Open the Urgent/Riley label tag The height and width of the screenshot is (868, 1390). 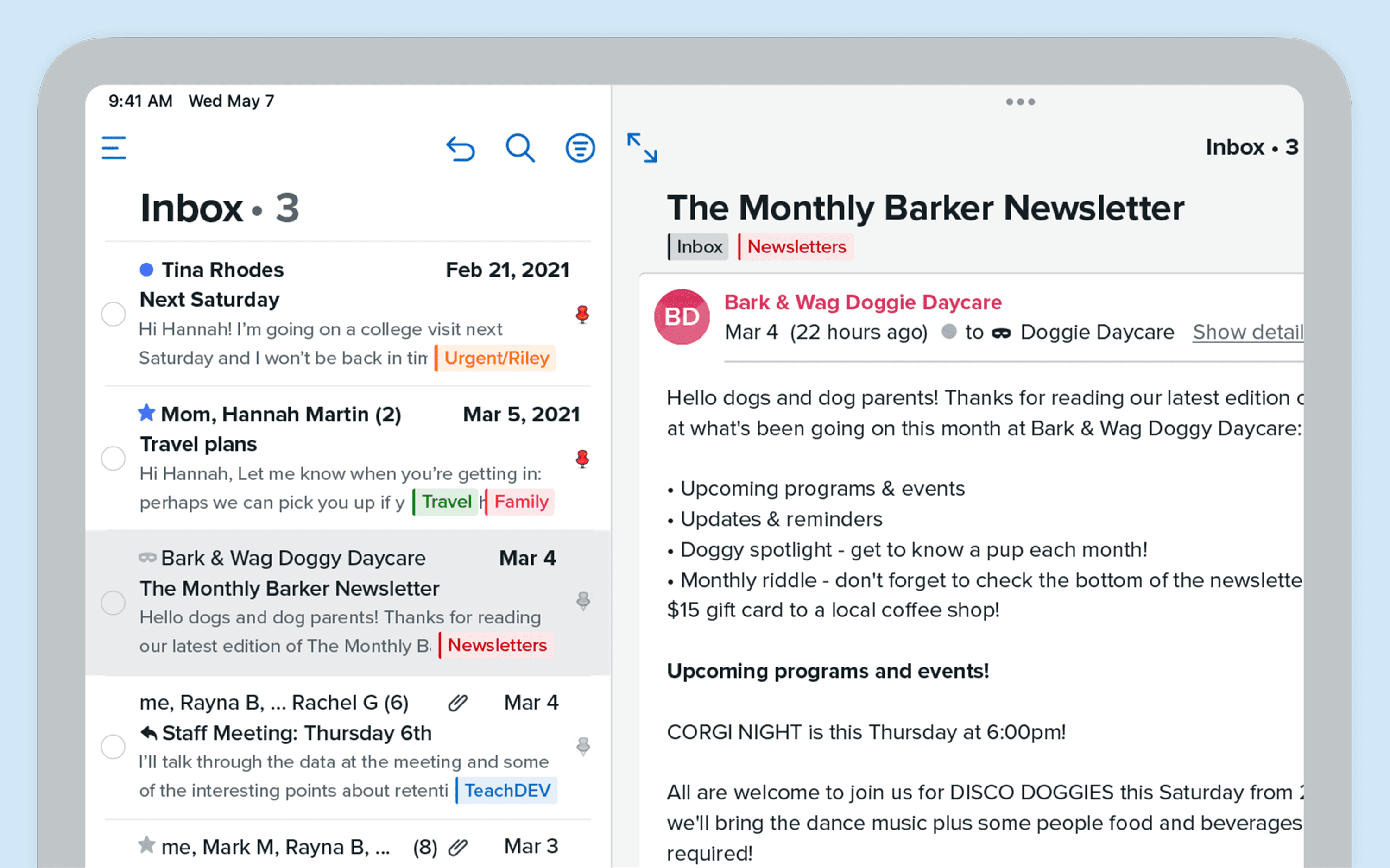coord(496,358)
